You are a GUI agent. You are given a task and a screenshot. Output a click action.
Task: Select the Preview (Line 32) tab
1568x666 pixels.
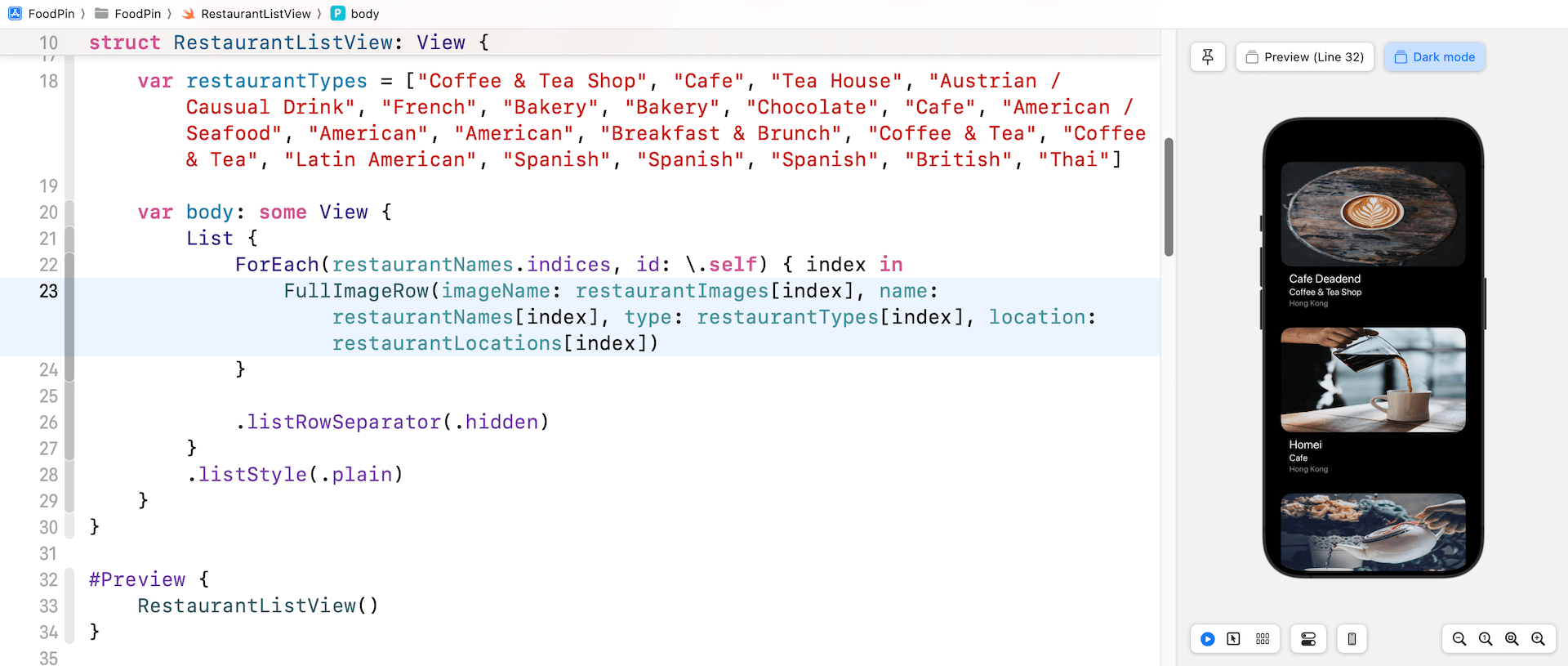[x=1304, y=57]
